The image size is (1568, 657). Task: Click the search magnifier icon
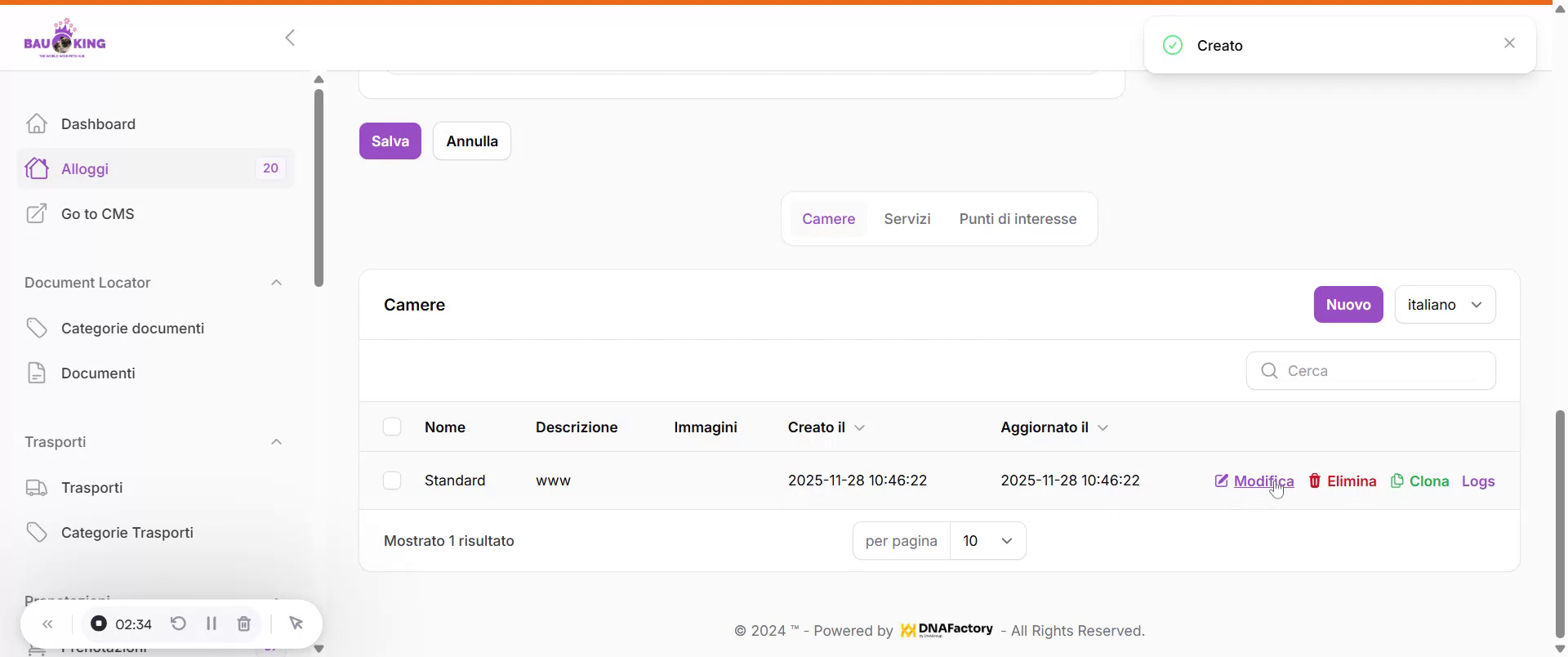[1269, 371]
